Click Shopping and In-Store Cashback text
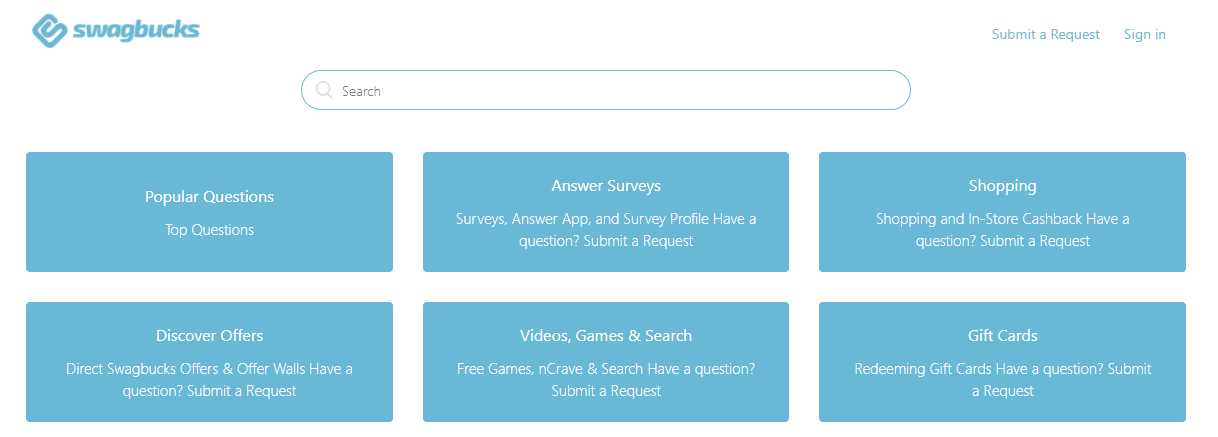This screenshot has width=1218, height=437. click(x=980, y=218)
